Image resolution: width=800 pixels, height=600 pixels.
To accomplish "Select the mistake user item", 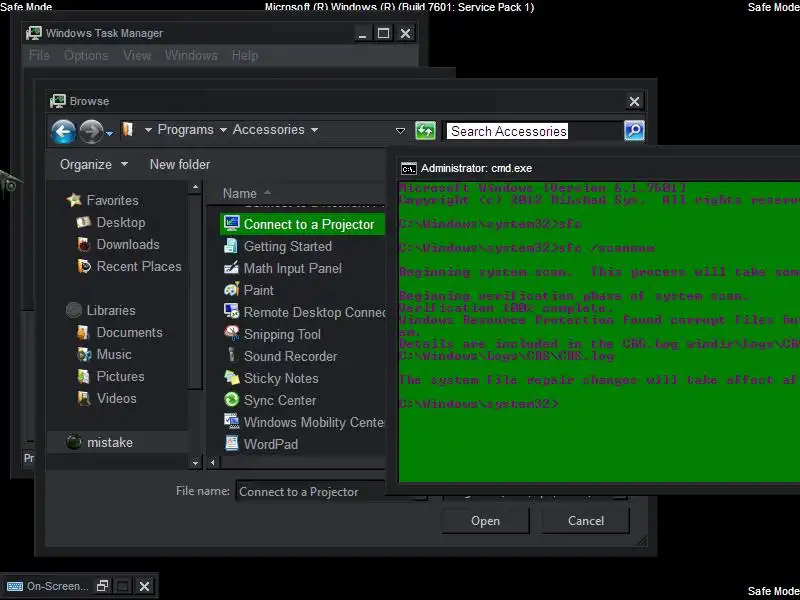I will point(117,442).
